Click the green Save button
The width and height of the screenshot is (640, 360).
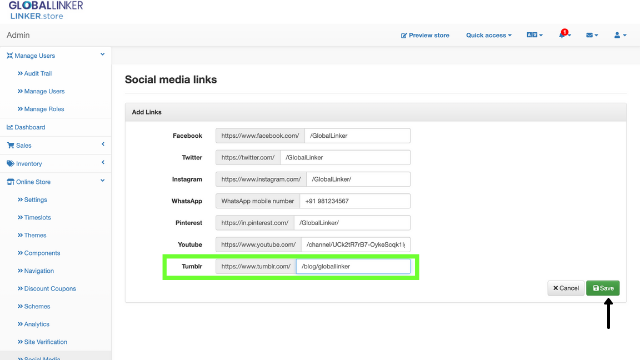pyautogui.click(x=603, y=288)
